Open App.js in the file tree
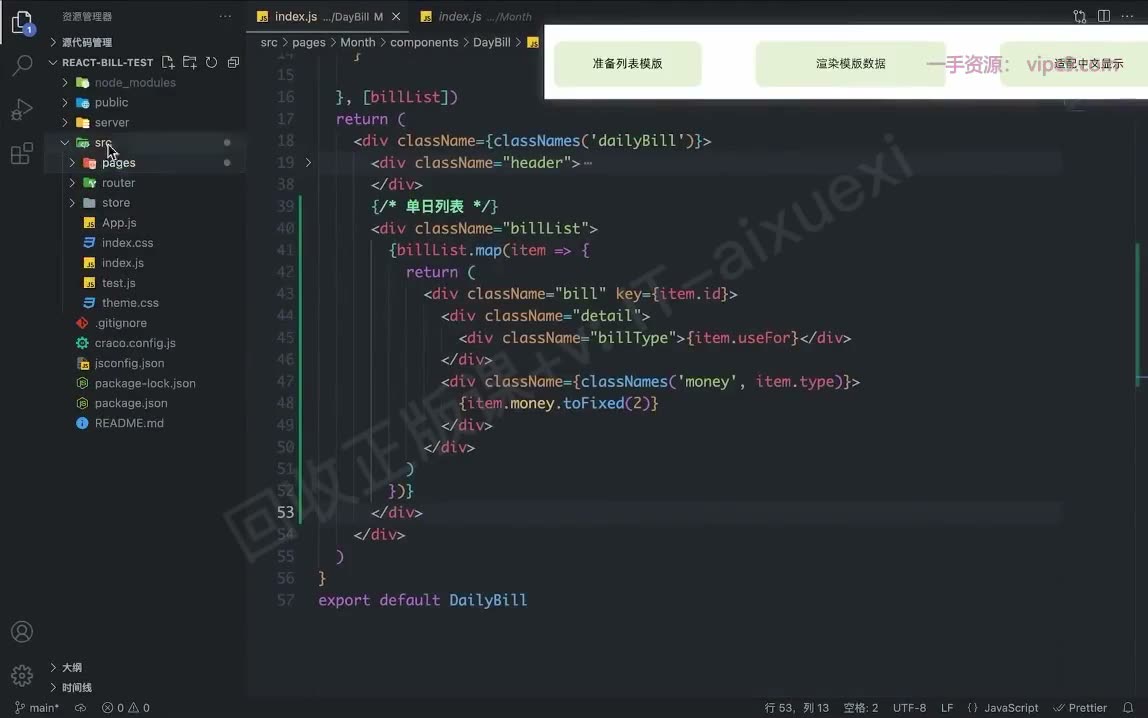1148x718 pixels. (119, 222)
